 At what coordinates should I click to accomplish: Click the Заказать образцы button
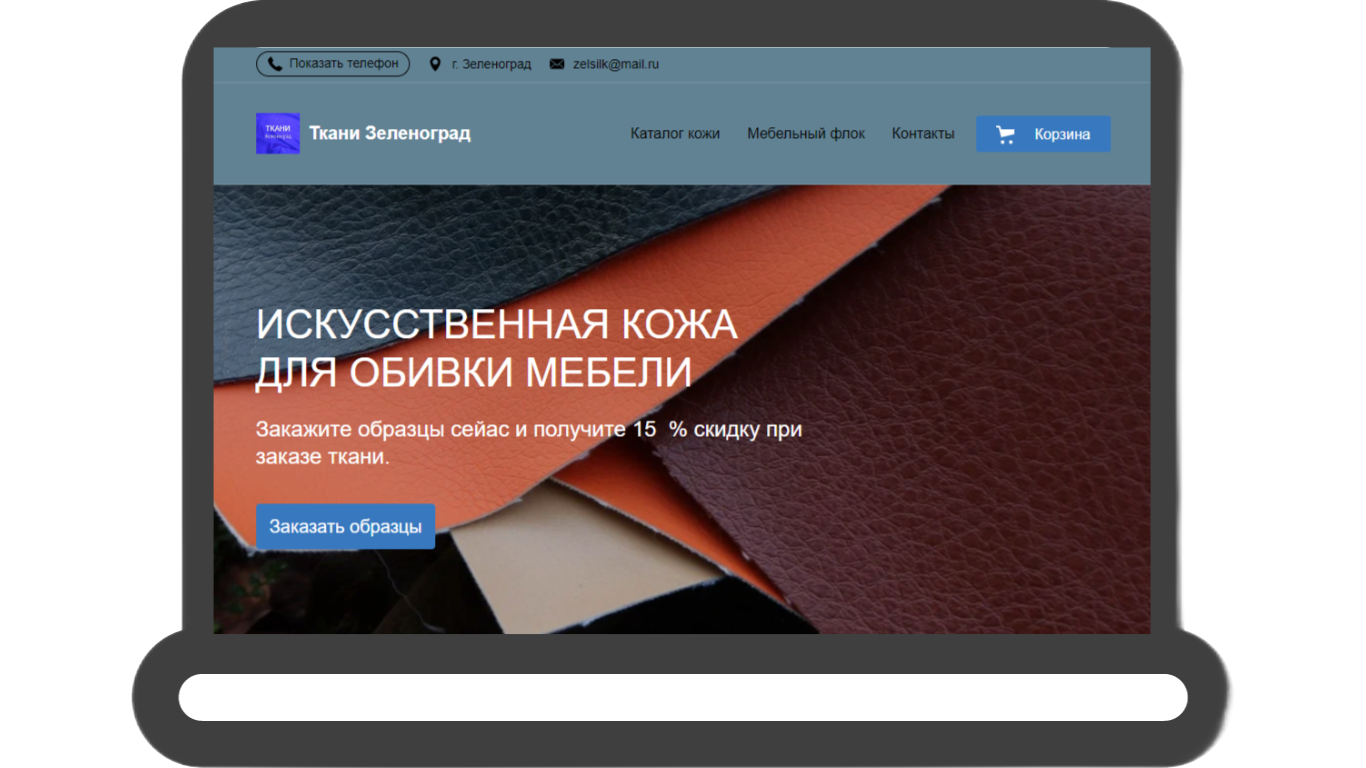pyautogui.click(x=345, y=526)
